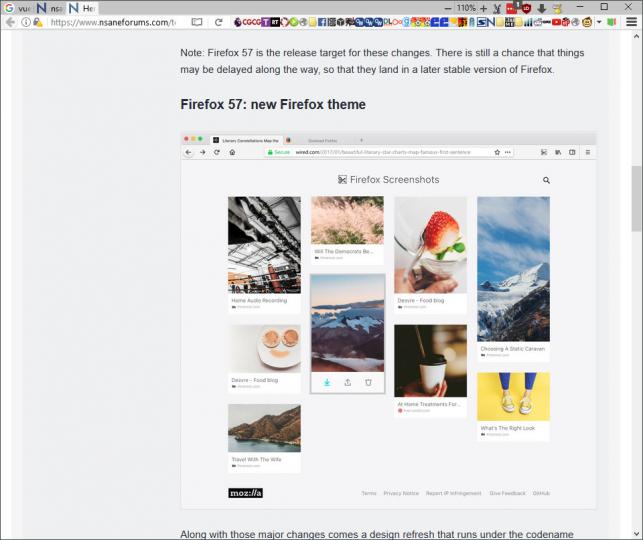Click the coastal hills thumbnail
Image resolution: width=643 pixels, height=540 pixels.
(264, 428)
